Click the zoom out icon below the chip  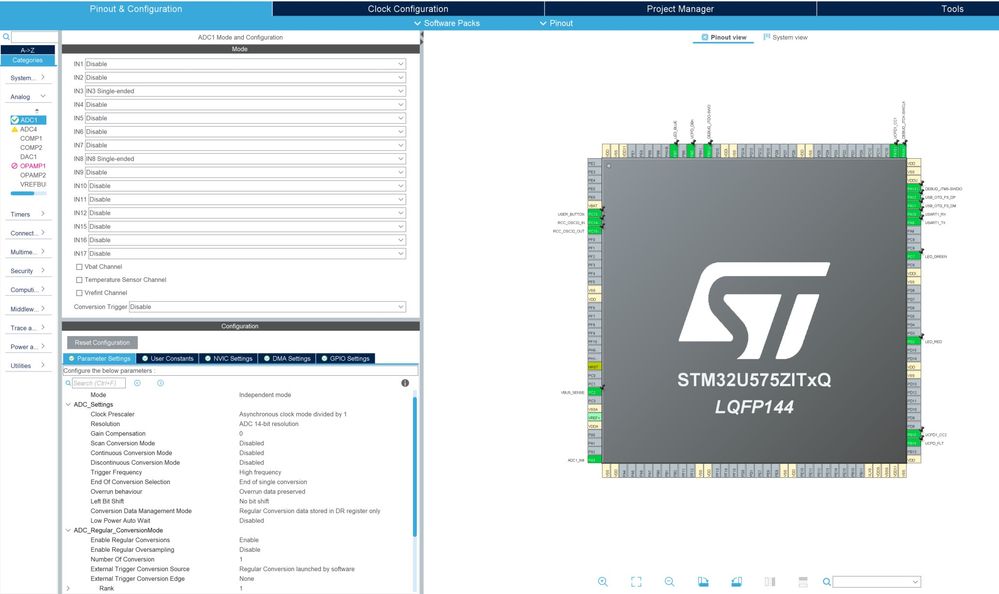pyautogui.click(x=670, y=582)
